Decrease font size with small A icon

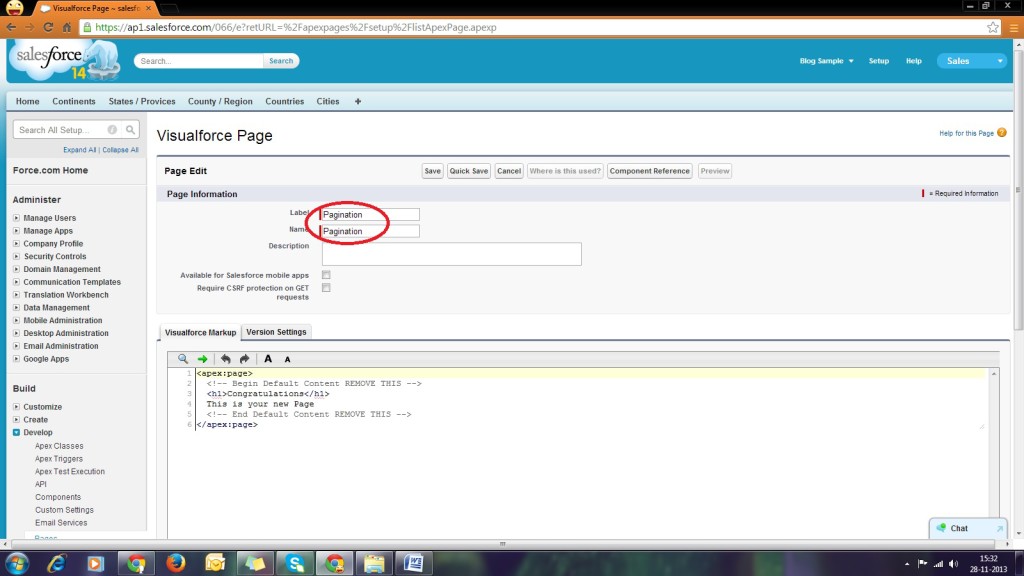[287, 359]
